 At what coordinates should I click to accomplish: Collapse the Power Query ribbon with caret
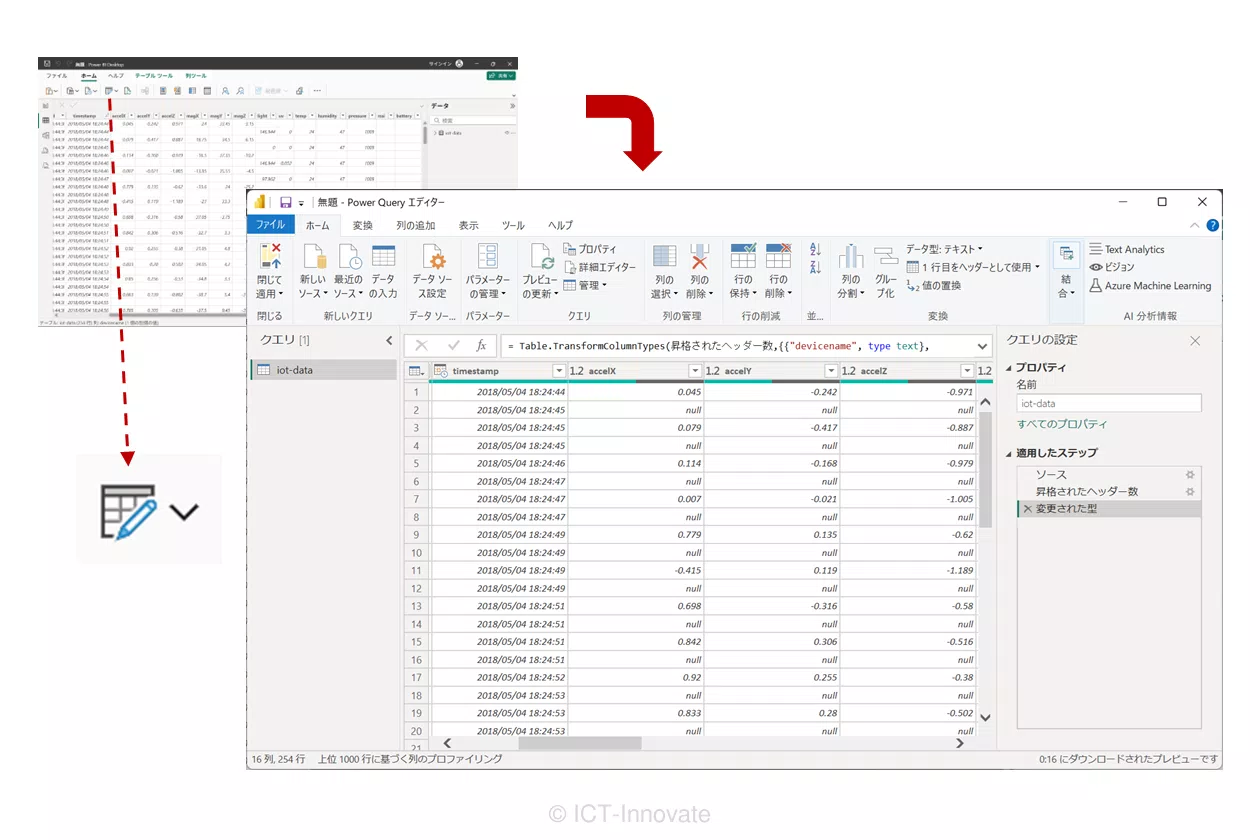point(1195,226)
